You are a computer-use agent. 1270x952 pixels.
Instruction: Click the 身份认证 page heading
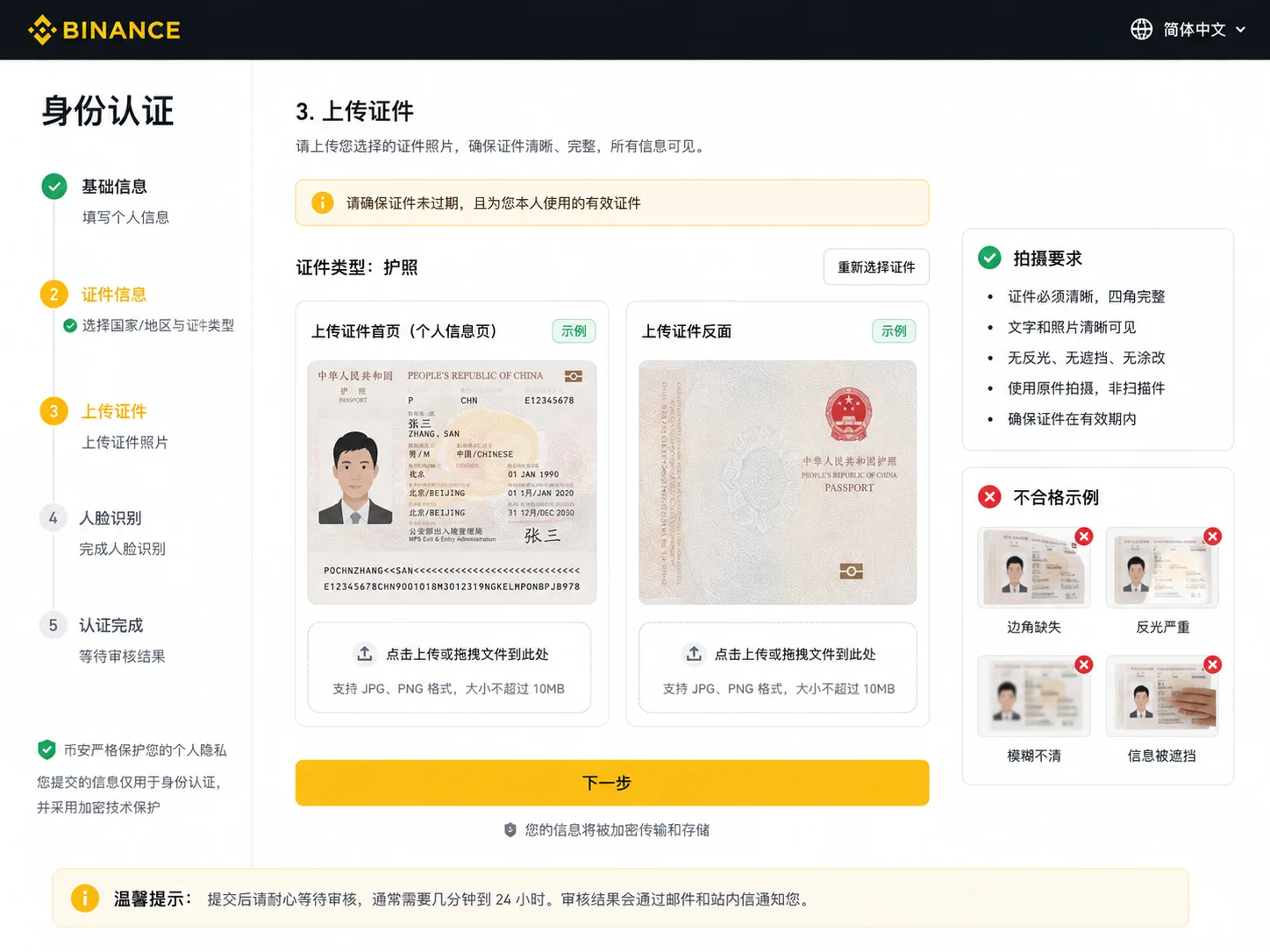[108, 111]
